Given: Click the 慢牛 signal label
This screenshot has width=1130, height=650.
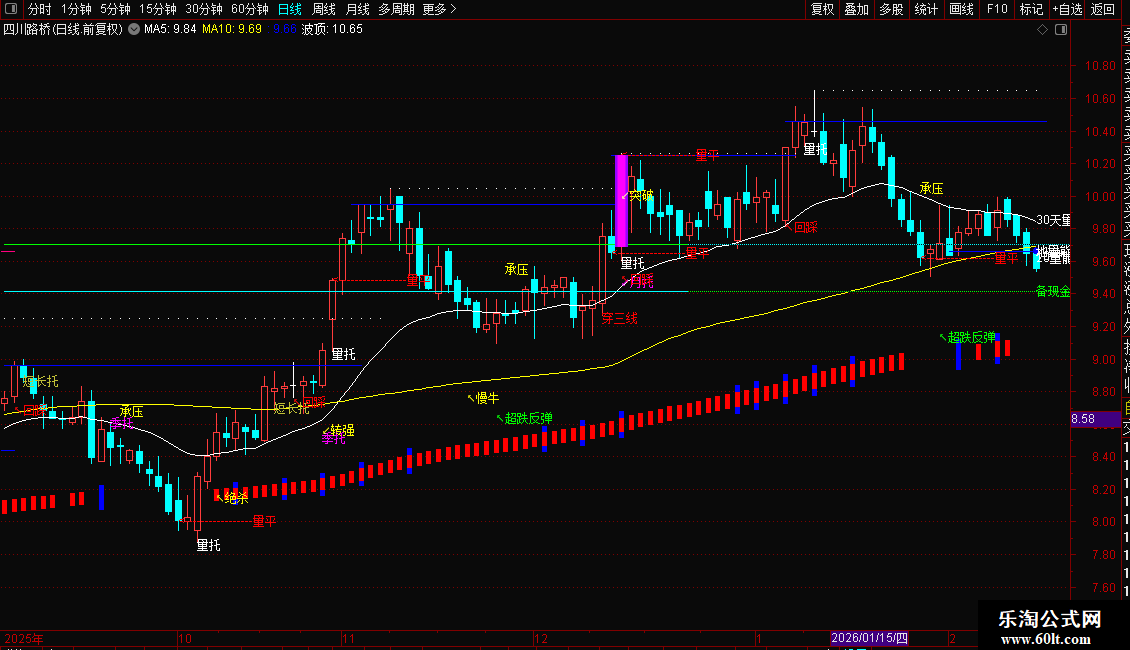Looking at the screenshot, I should [487, 398].
